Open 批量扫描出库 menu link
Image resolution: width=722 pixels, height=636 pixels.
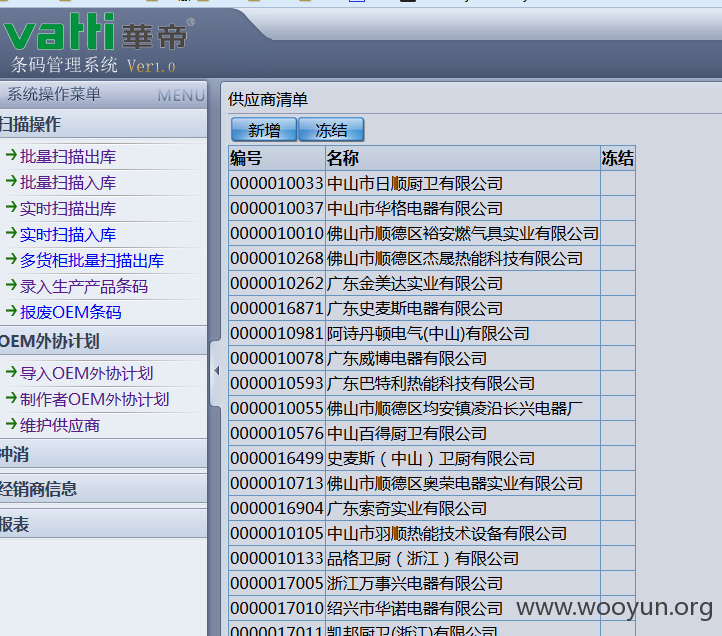point(68,157)
